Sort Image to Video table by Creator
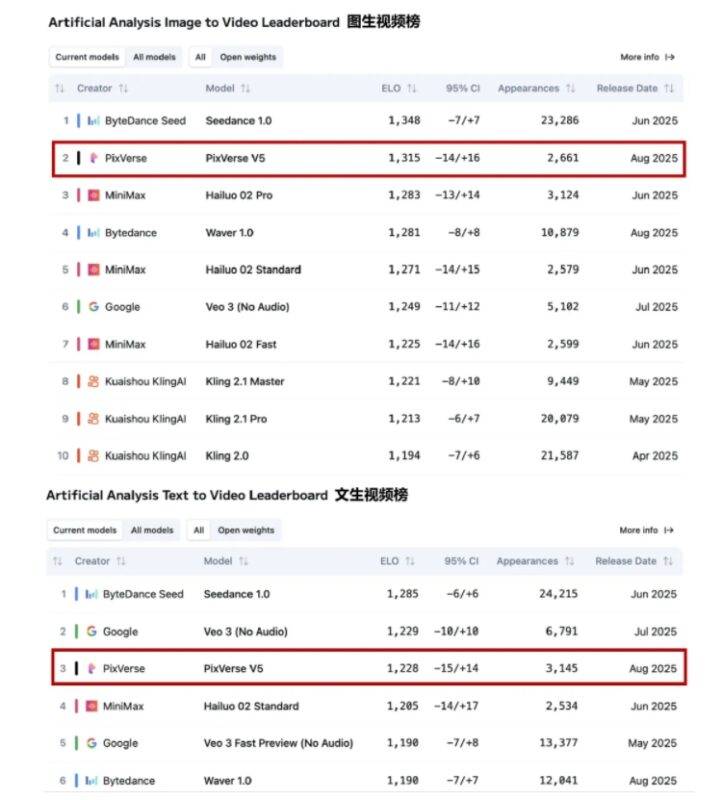 coord(102,88)
